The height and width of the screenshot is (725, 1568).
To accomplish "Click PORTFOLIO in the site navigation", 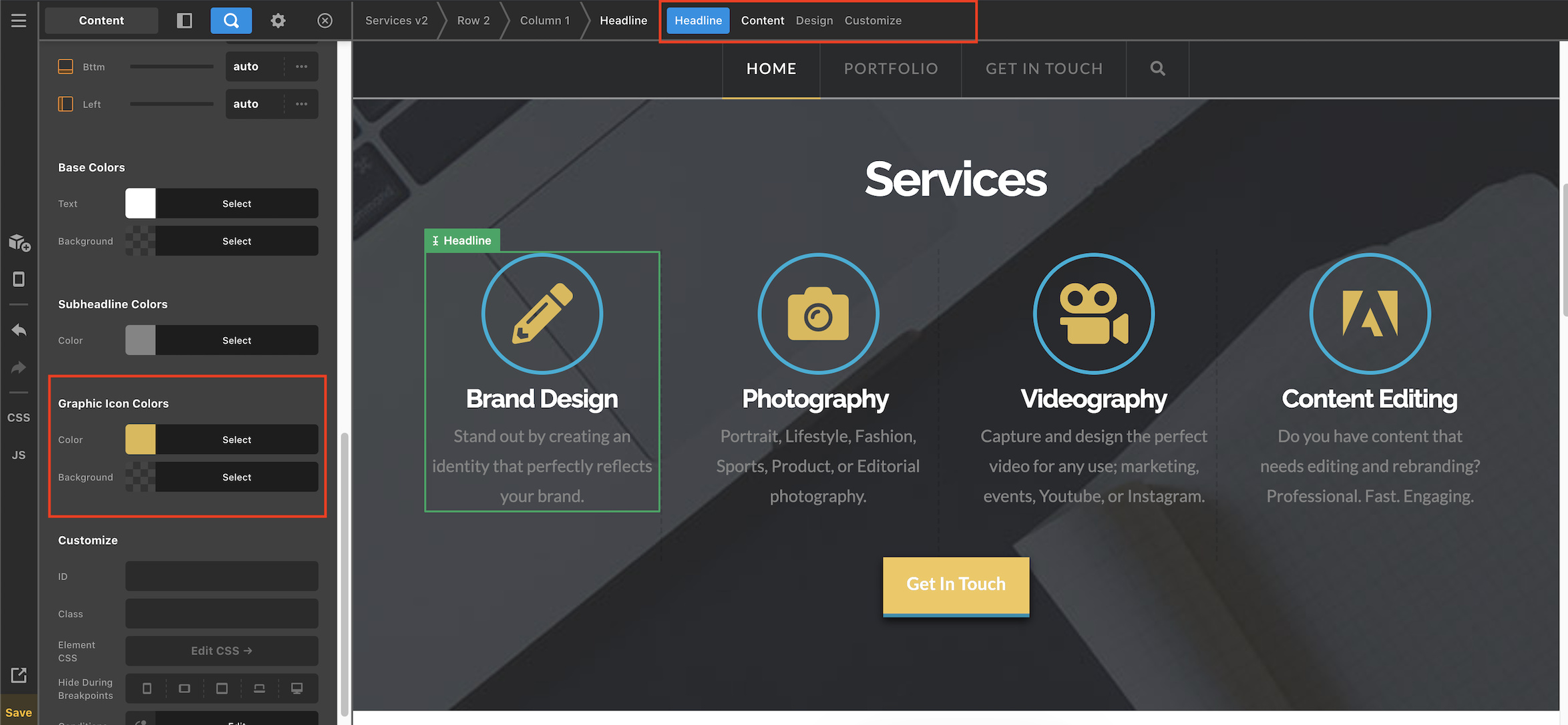I will coord(891,69).
